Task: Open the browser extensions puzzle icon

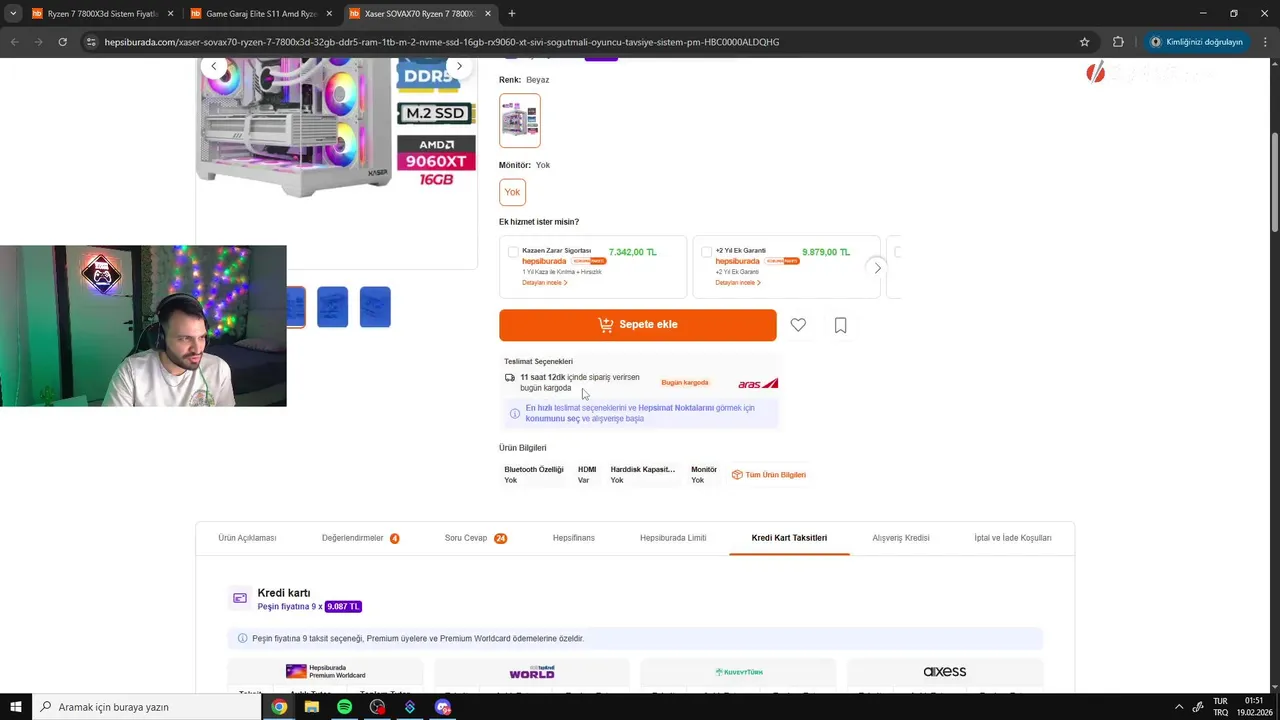Action: tap(1118, 42)
